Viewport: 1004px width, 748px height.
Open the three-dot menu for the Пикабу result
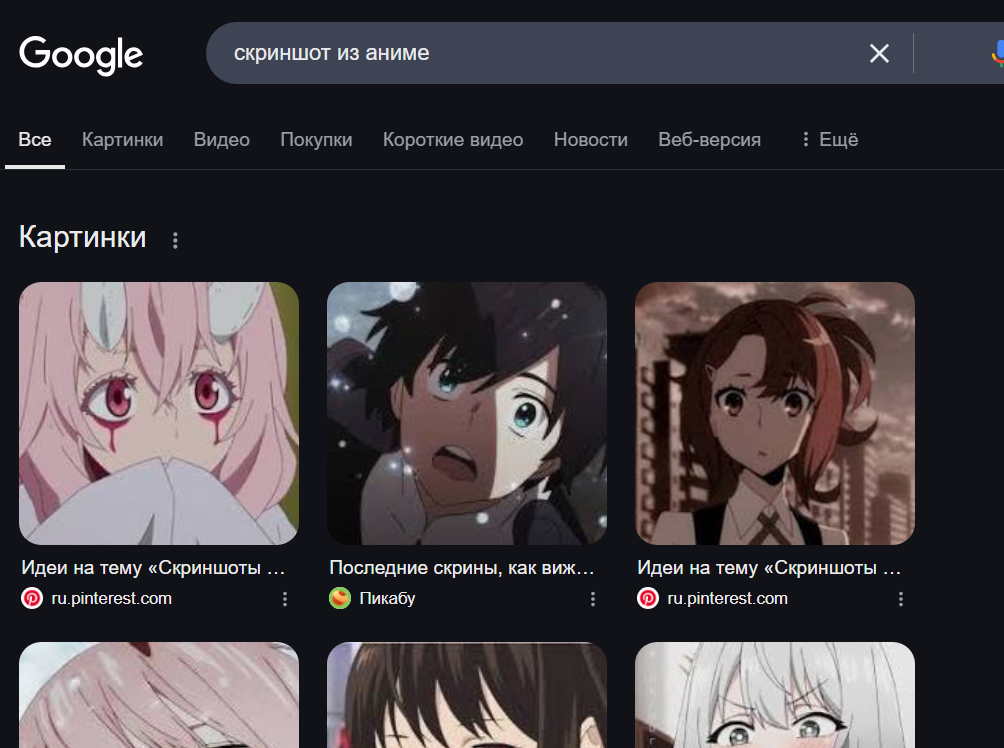point(593,599)
